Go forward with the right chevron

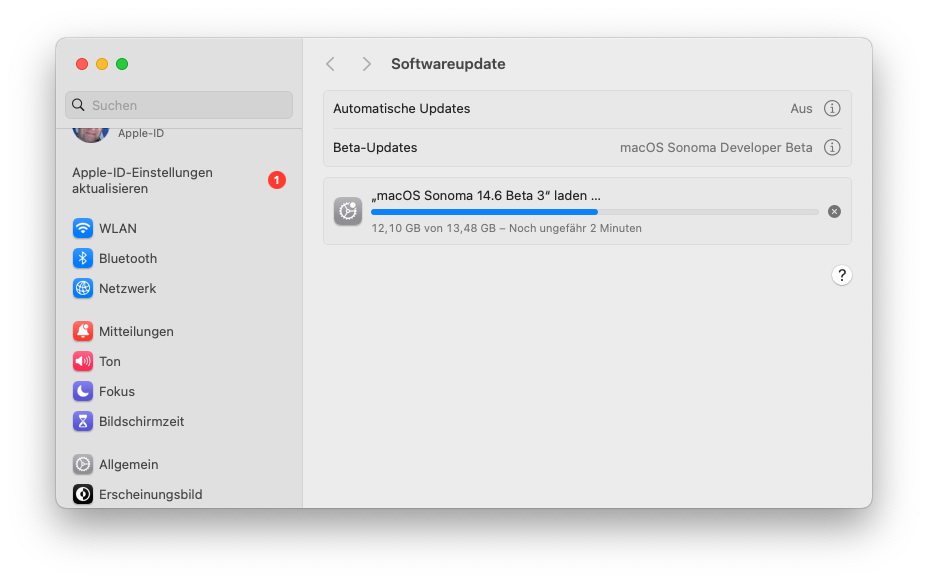[367, 64]
